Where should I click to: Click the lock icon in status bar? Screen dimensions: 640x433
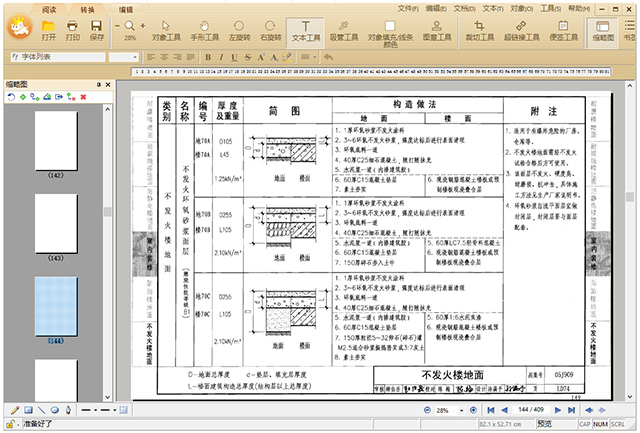coord(11,424)
